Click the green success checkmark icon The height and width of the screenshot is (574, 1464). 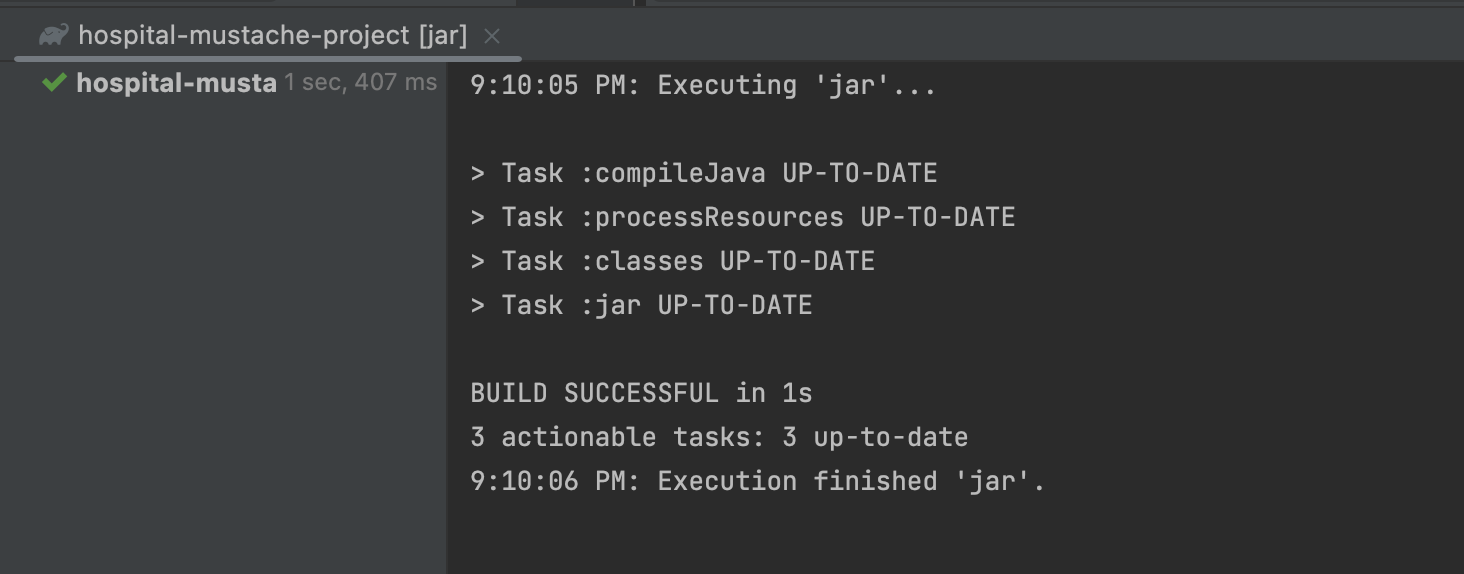tap(54, 83)
